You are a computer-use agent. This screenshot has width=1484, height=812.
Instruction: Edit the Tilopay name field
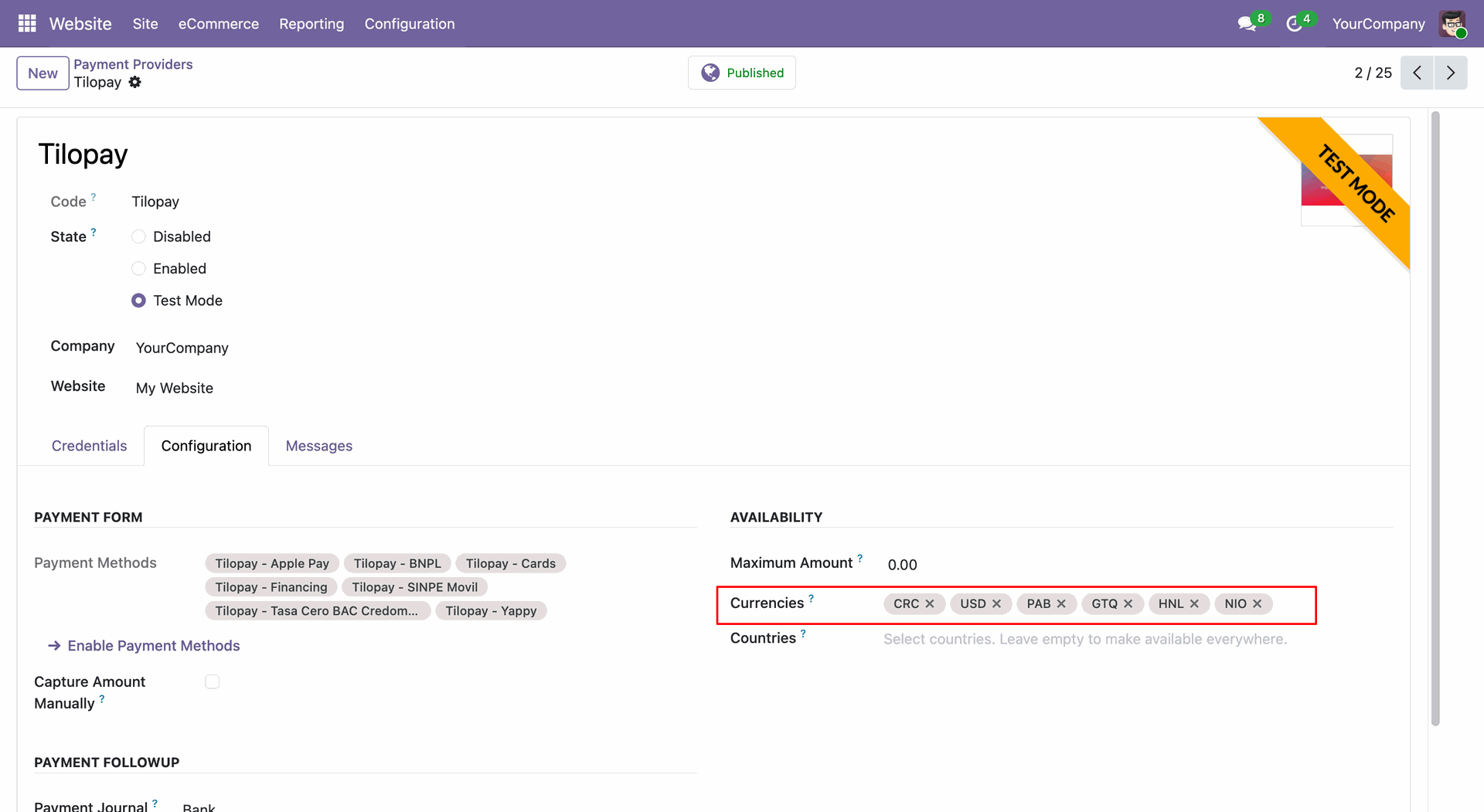[83, 155]
